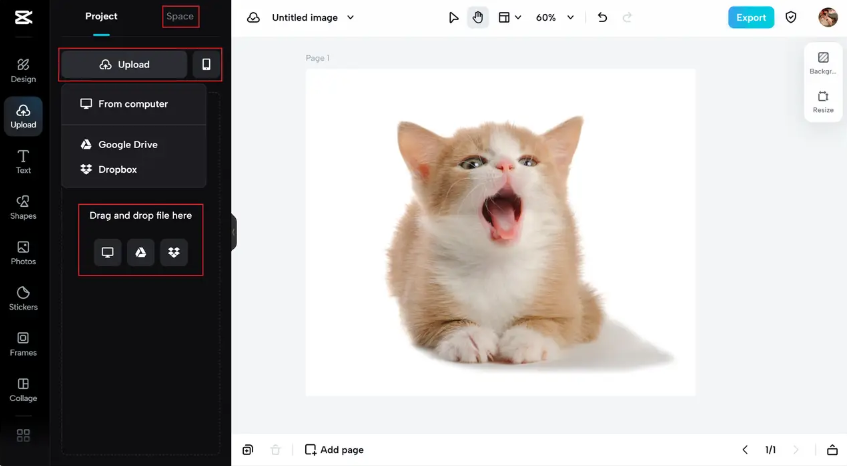The height and width of the screenshot is (466, 847).
Task: Click the Drag and drop file here text
Action: (140, 215)
